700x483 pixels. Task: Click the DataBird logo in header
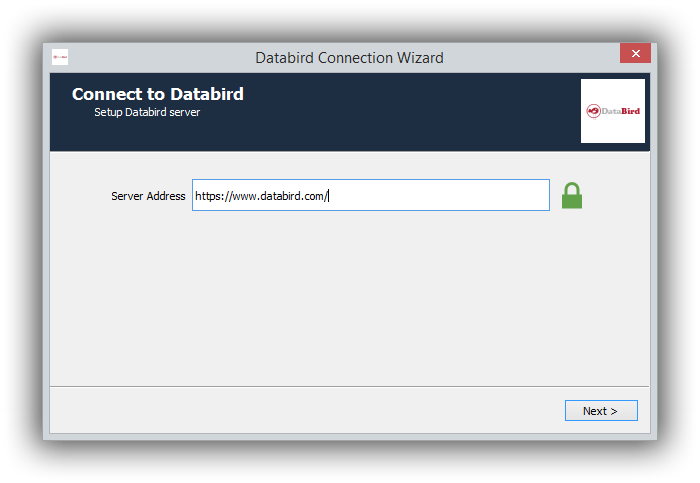point(612,111)
